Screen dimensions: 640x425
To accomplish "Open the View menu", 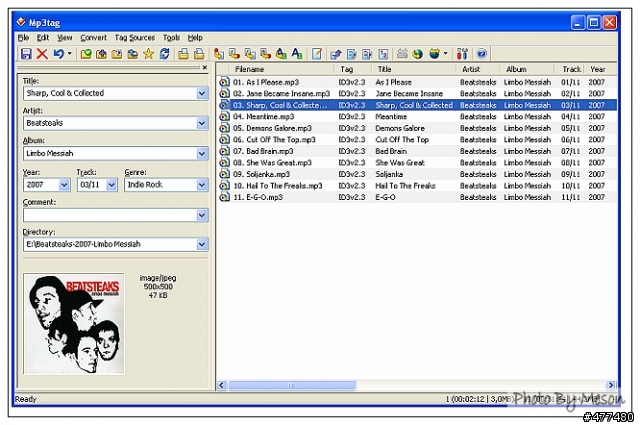I will coord(64,38).
